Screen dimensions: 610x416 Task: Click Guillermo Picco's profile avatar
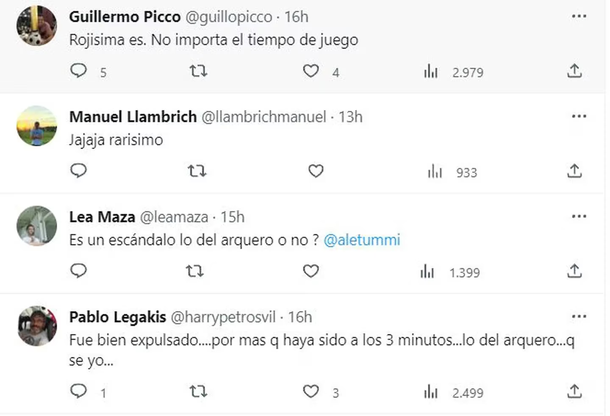pos(37,28)
